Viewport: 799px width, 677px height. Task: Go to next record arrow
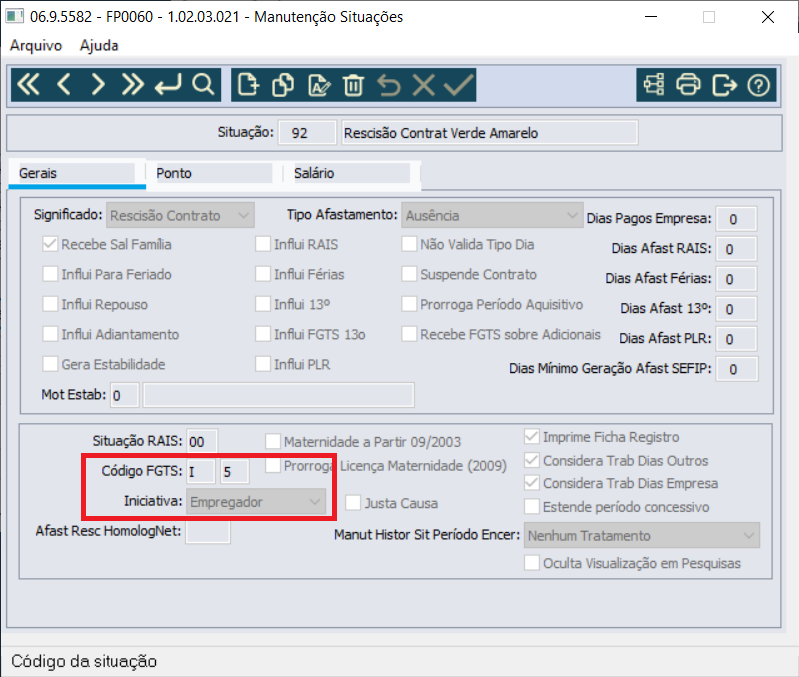point(98,85)
